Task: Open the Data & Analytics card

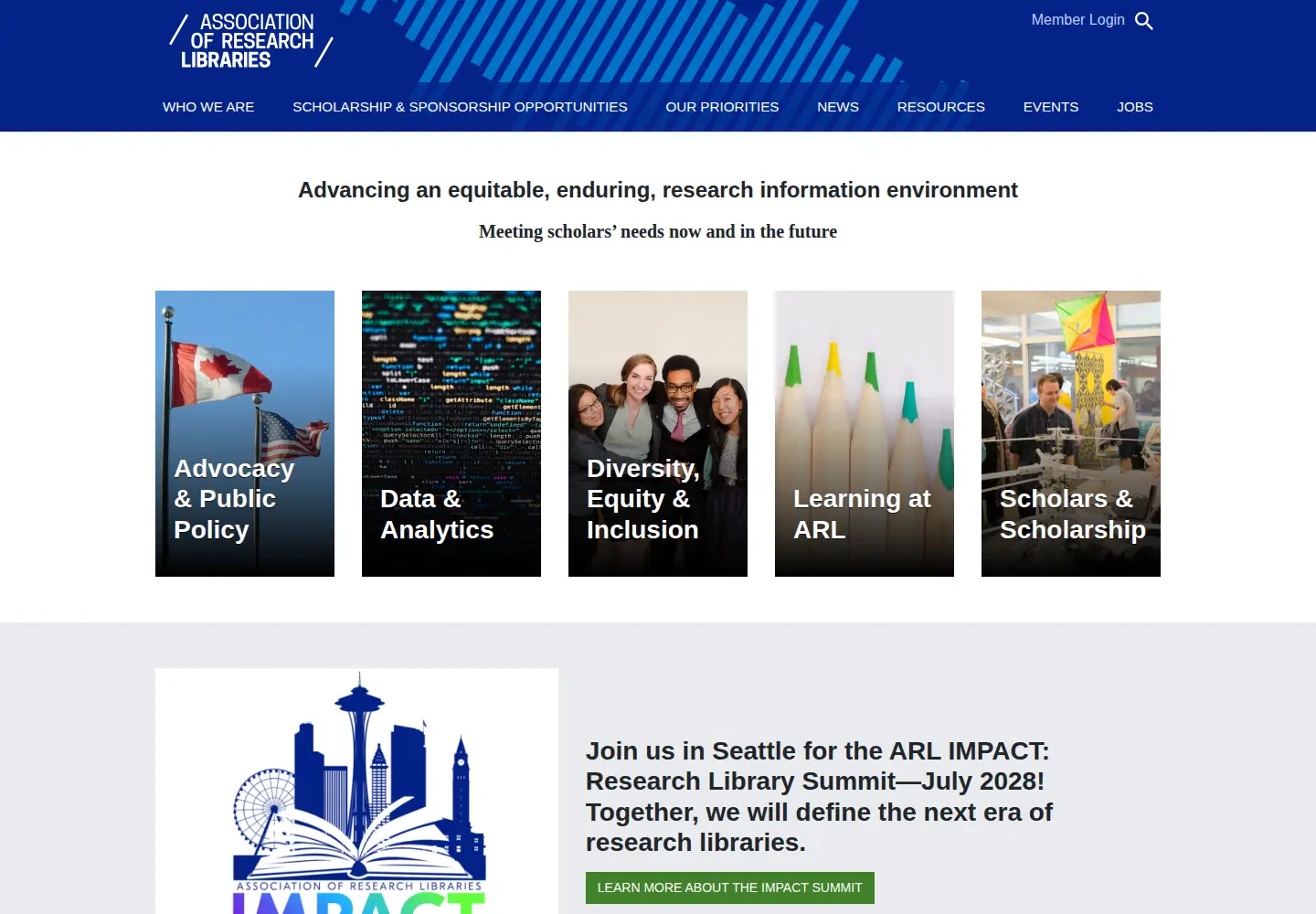Action: [451, 433]
